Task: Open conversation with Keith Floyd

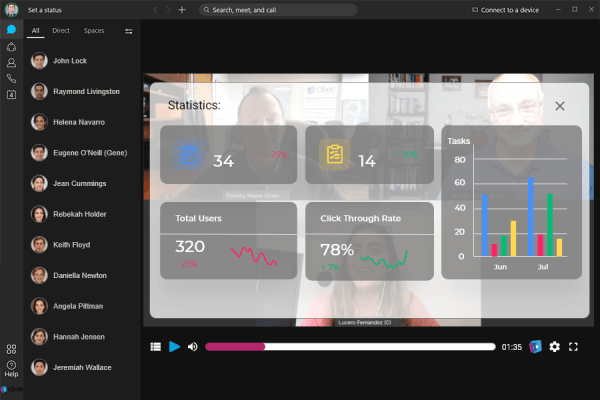Action: 82,245
